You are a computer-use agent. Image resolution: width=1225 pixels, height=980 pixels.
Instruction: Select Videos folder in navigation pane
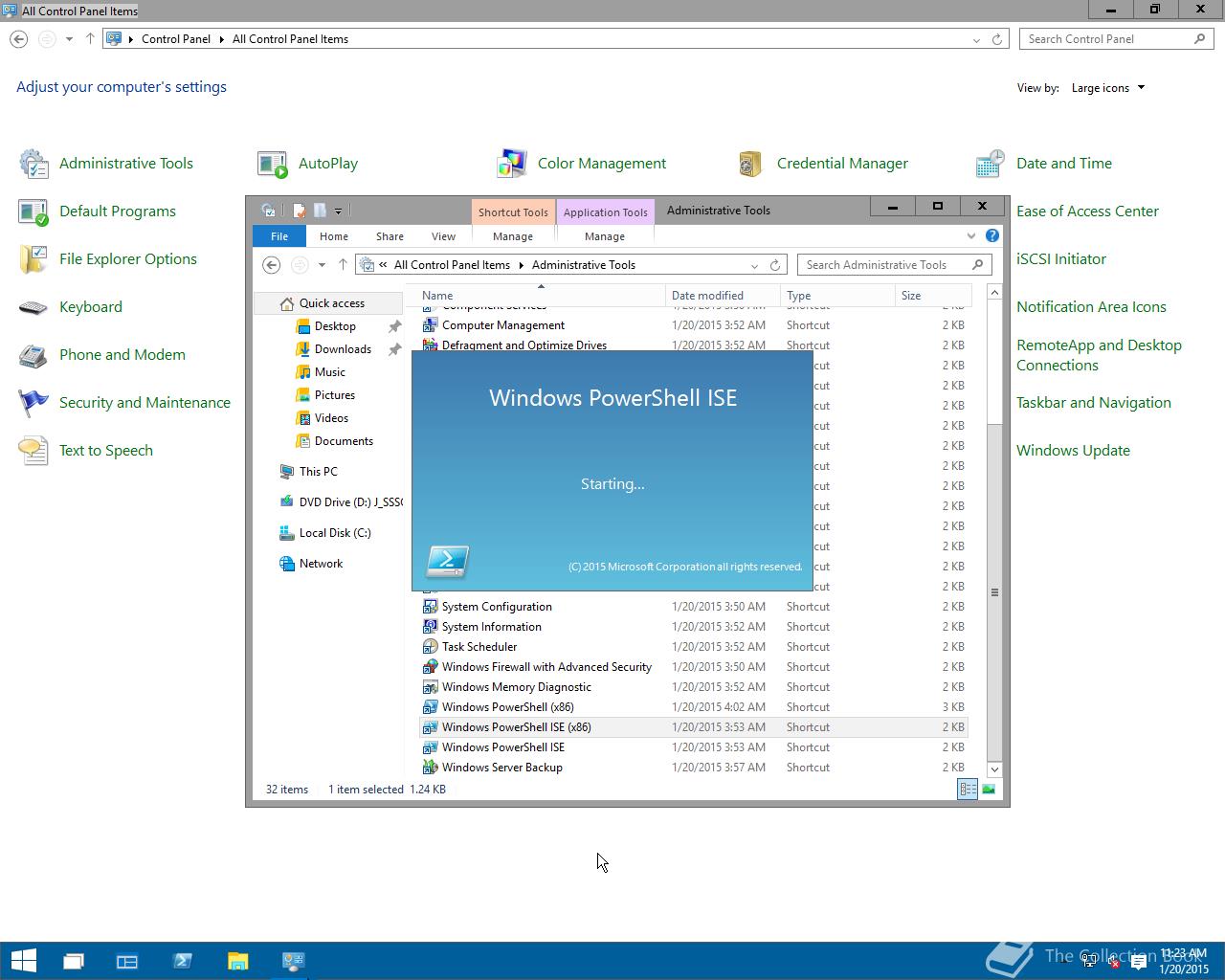click(331, 418)
